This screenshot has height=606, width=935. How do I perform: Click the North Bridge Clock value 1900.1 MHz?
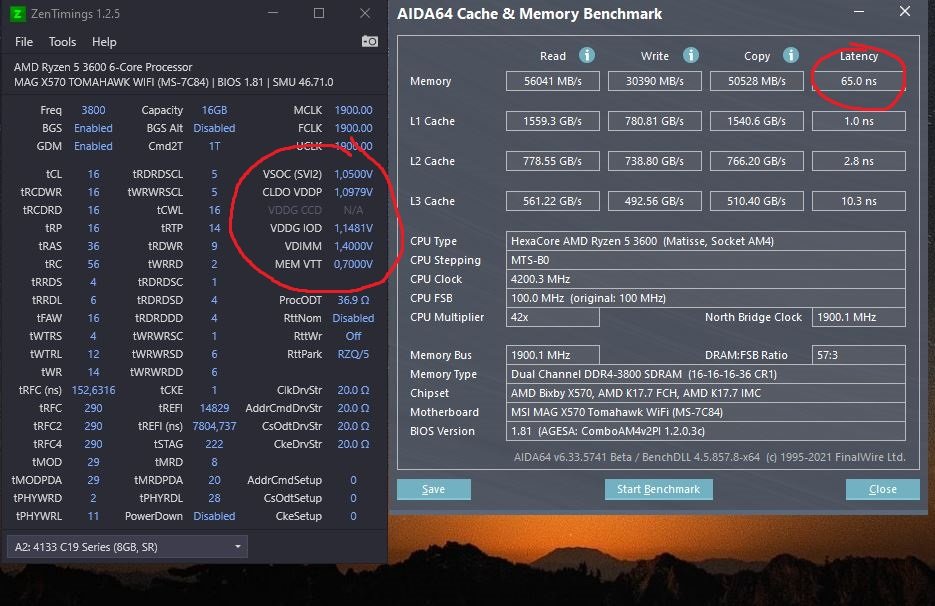(x=859, y=317)
